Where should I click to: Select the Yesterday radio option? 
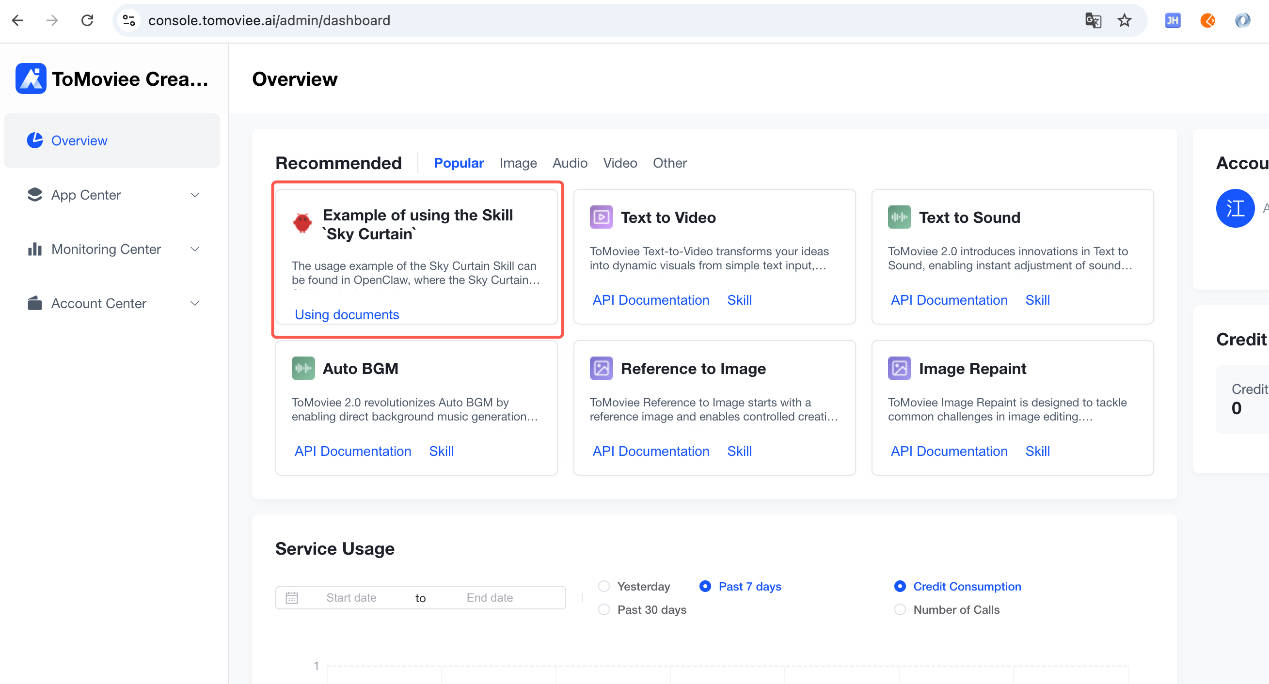click(604, 586)
